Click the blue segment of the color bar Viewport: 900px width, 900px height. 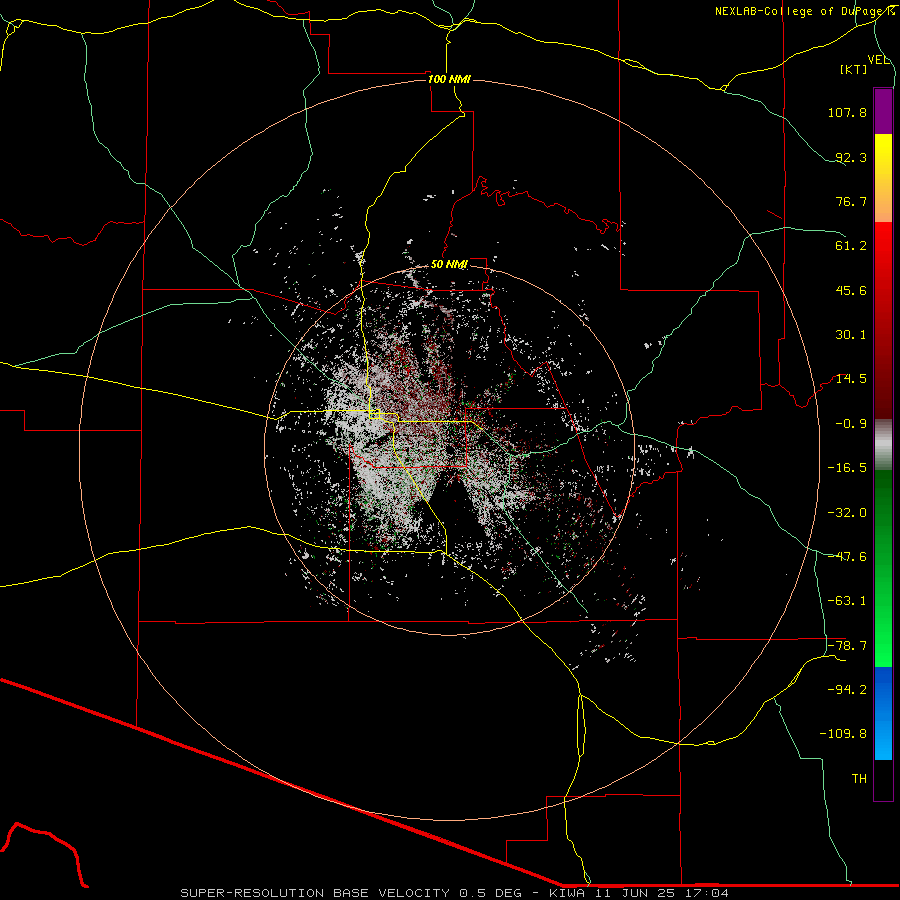point(883,713)
